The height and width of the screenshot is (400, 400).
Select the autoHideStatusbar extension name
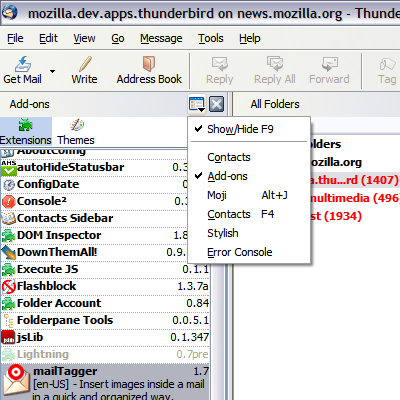[x=71, y=167]
